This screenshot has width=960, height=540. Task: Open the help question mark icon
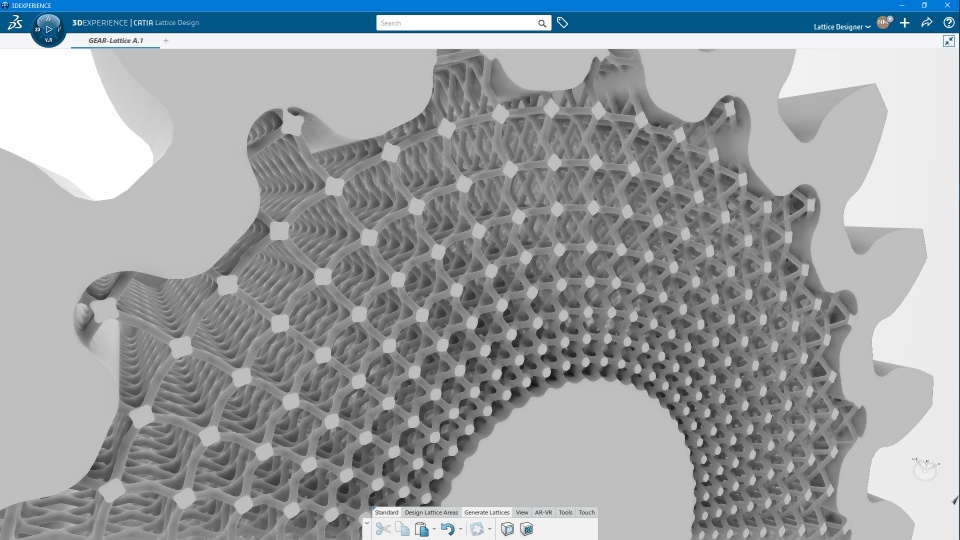point(948,23)
